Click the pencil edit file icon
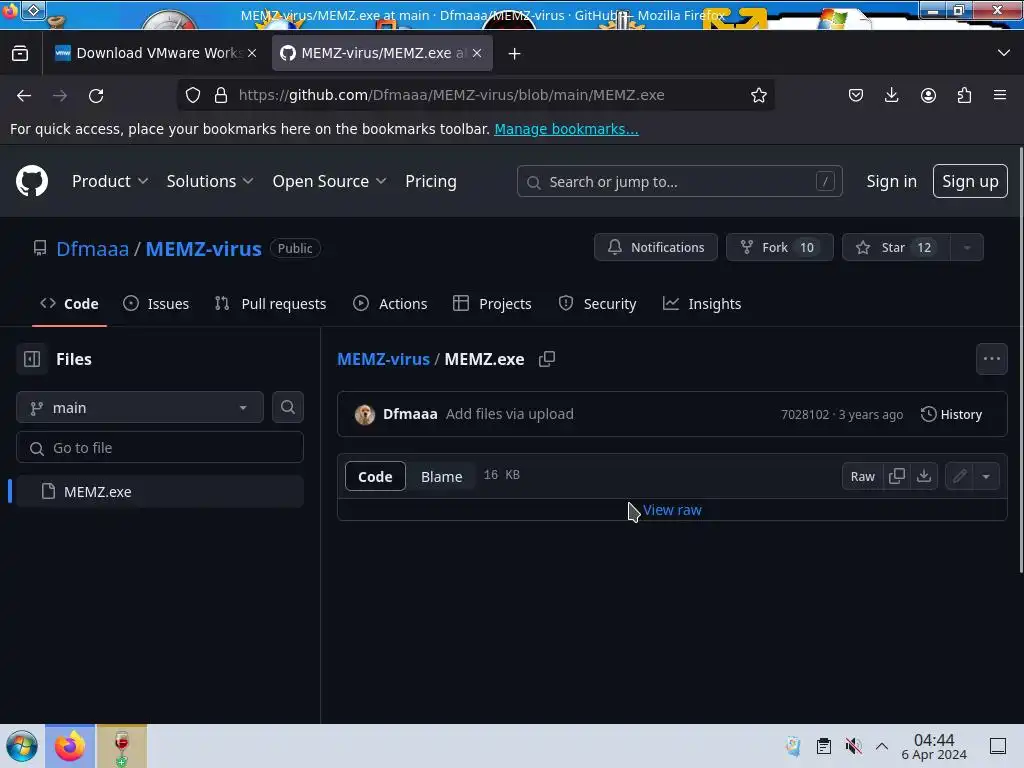Viewport: 1024px width, 768px height. pyautogui.click(x=959, y=476)
